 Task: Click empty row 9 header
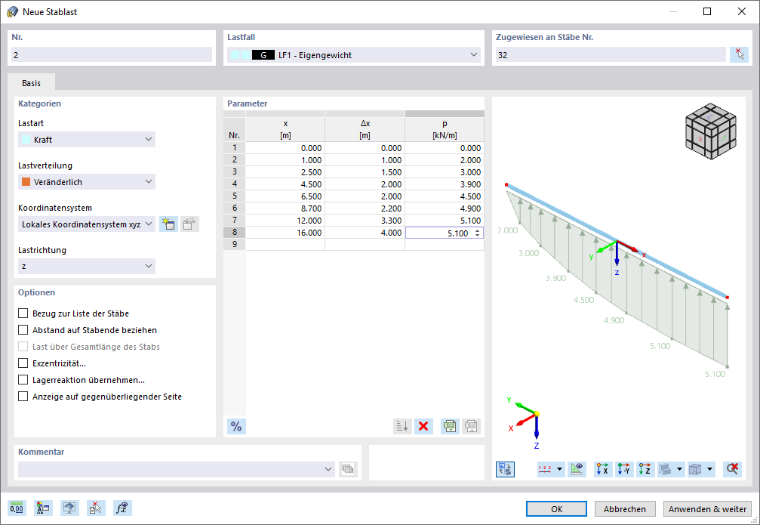pyautogui.click(x=235, y=244)
